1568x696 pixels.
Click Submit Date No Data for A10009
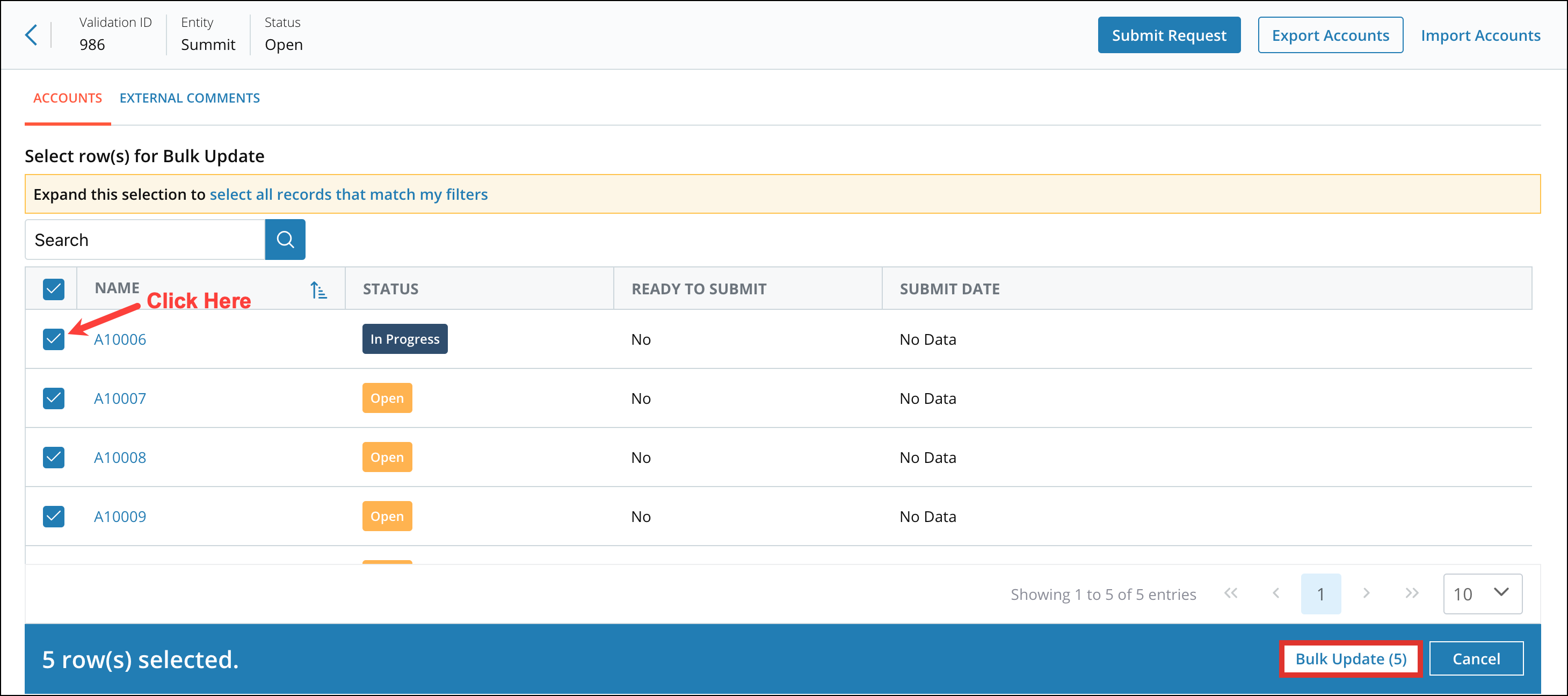pyautogui.click(x=928, y=517)
